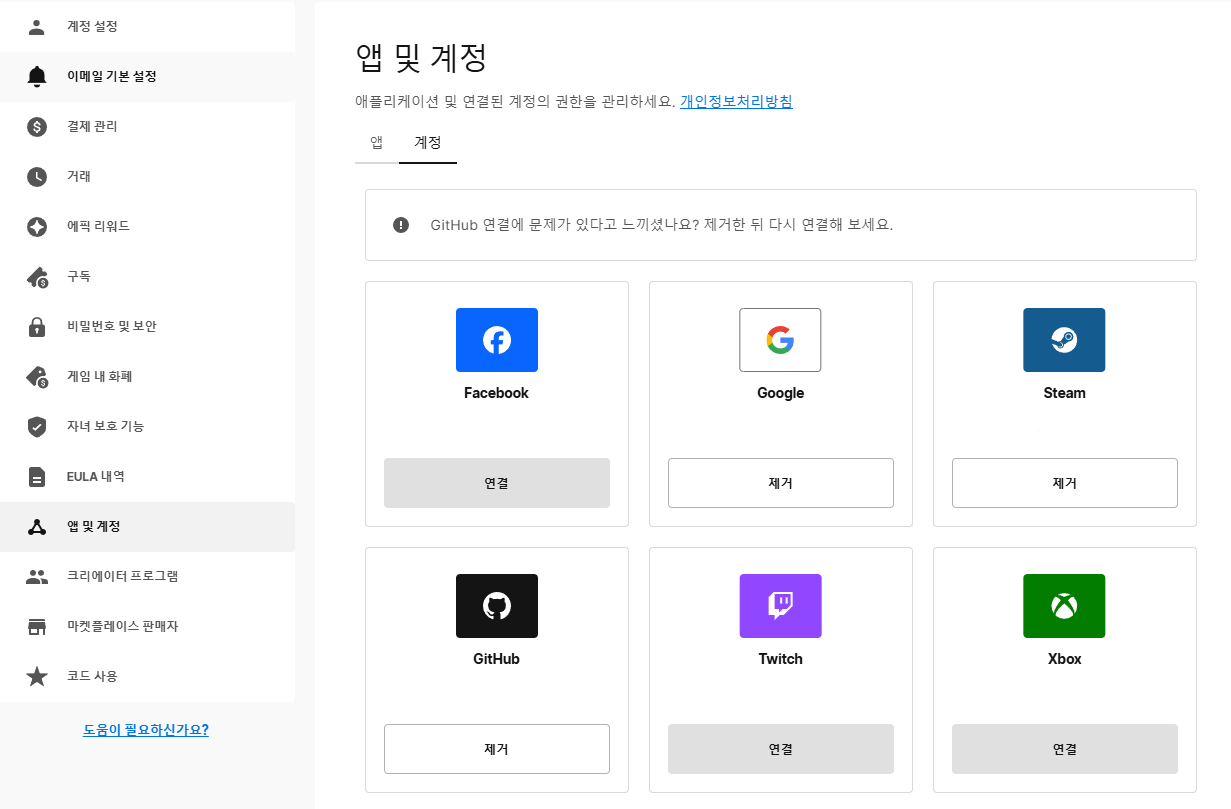Click the 앱 및 계정 connection icon

(x=37, y=527)
